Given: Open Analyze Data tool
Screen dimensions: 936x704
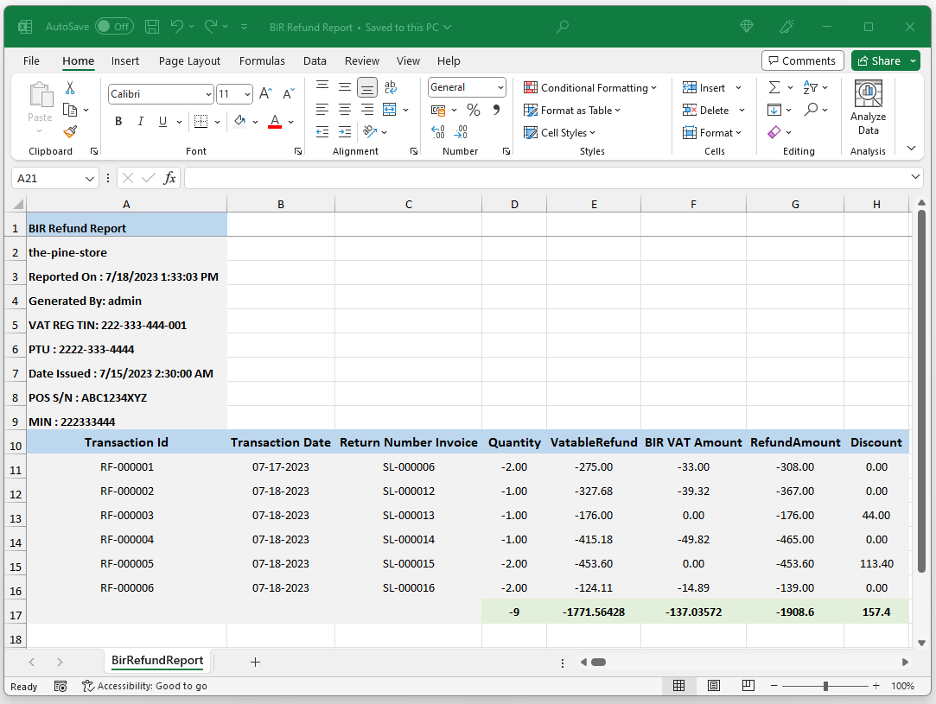Looking at the screenshot, I should click(x=868, y=109).
